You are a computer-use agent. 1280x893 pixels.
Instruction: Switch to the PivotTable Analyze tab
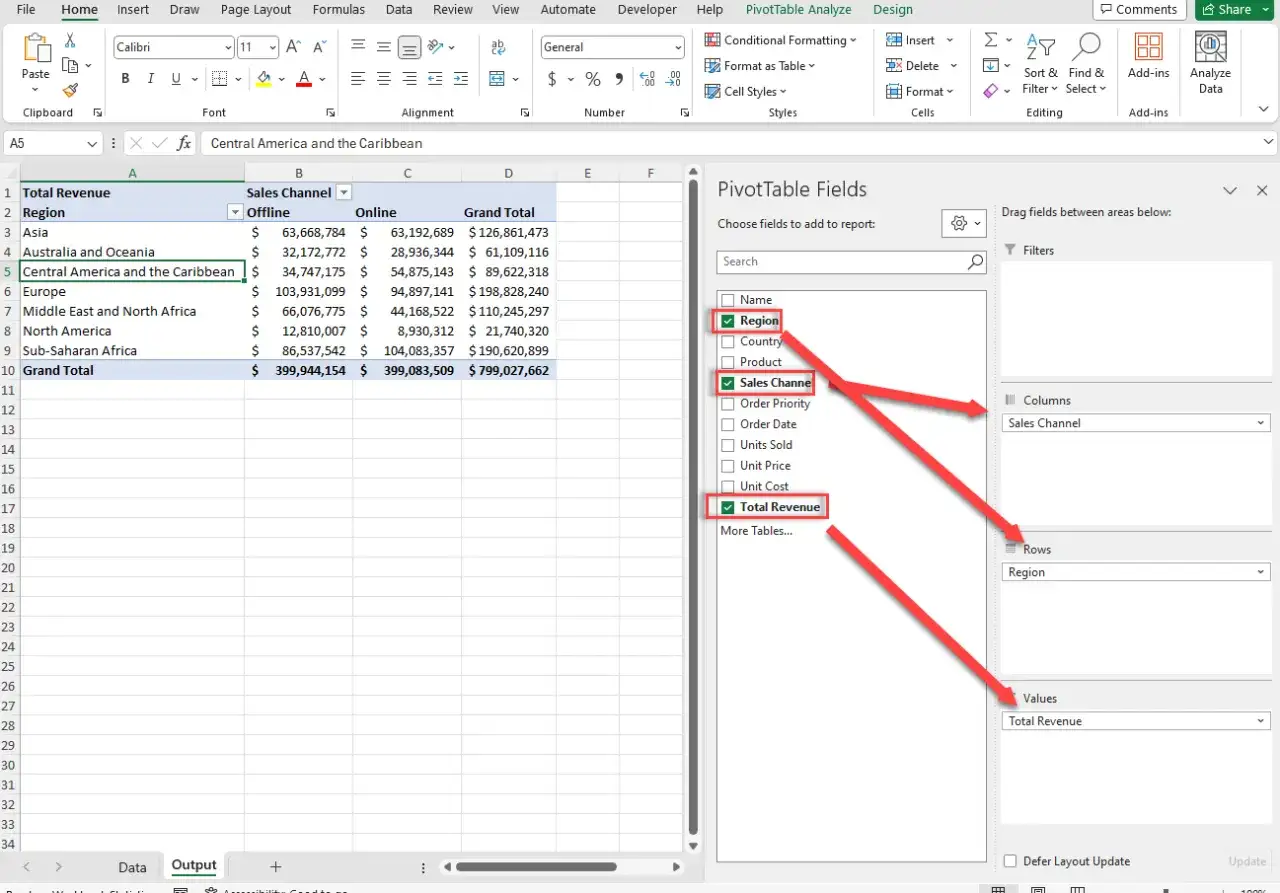coord(798,10)
